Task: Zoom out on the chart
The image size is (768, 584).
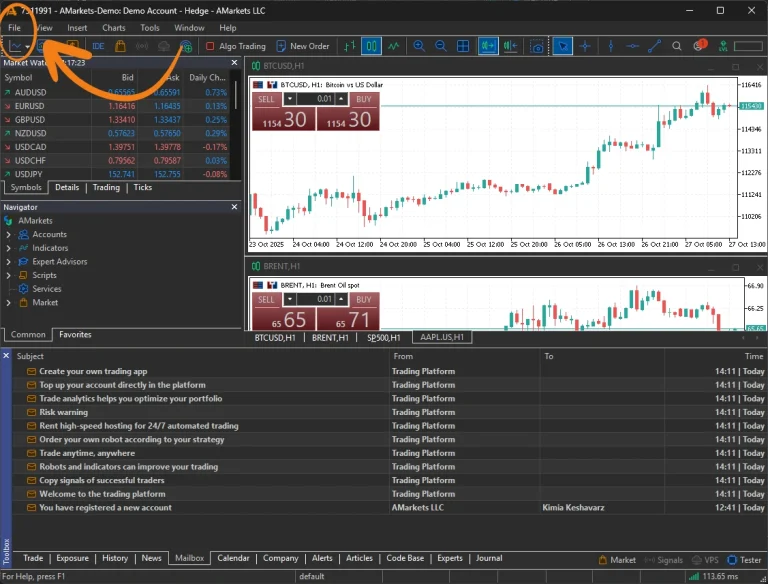Action: point(441,46)
